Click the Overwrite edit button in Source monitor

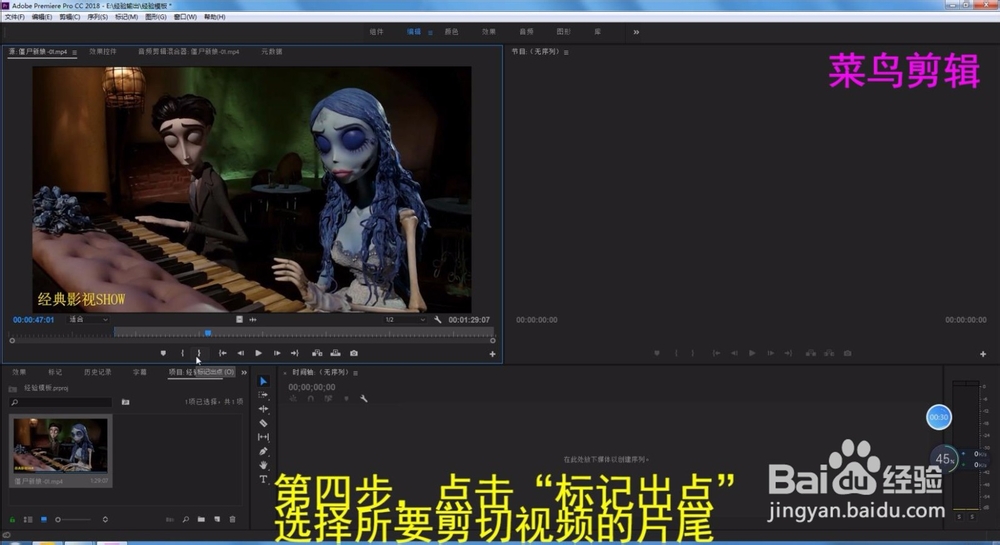click(335, 352)
